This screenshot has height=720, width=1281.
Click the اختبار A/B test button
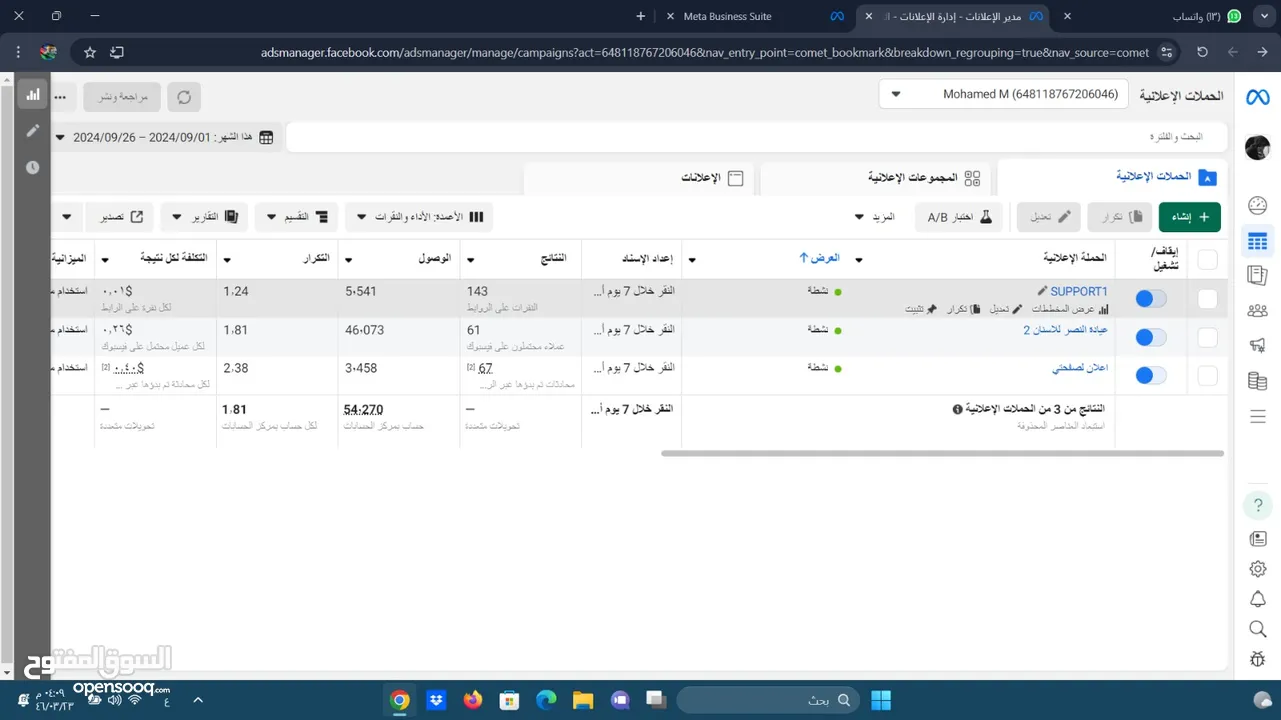click(x=959, y=216)
